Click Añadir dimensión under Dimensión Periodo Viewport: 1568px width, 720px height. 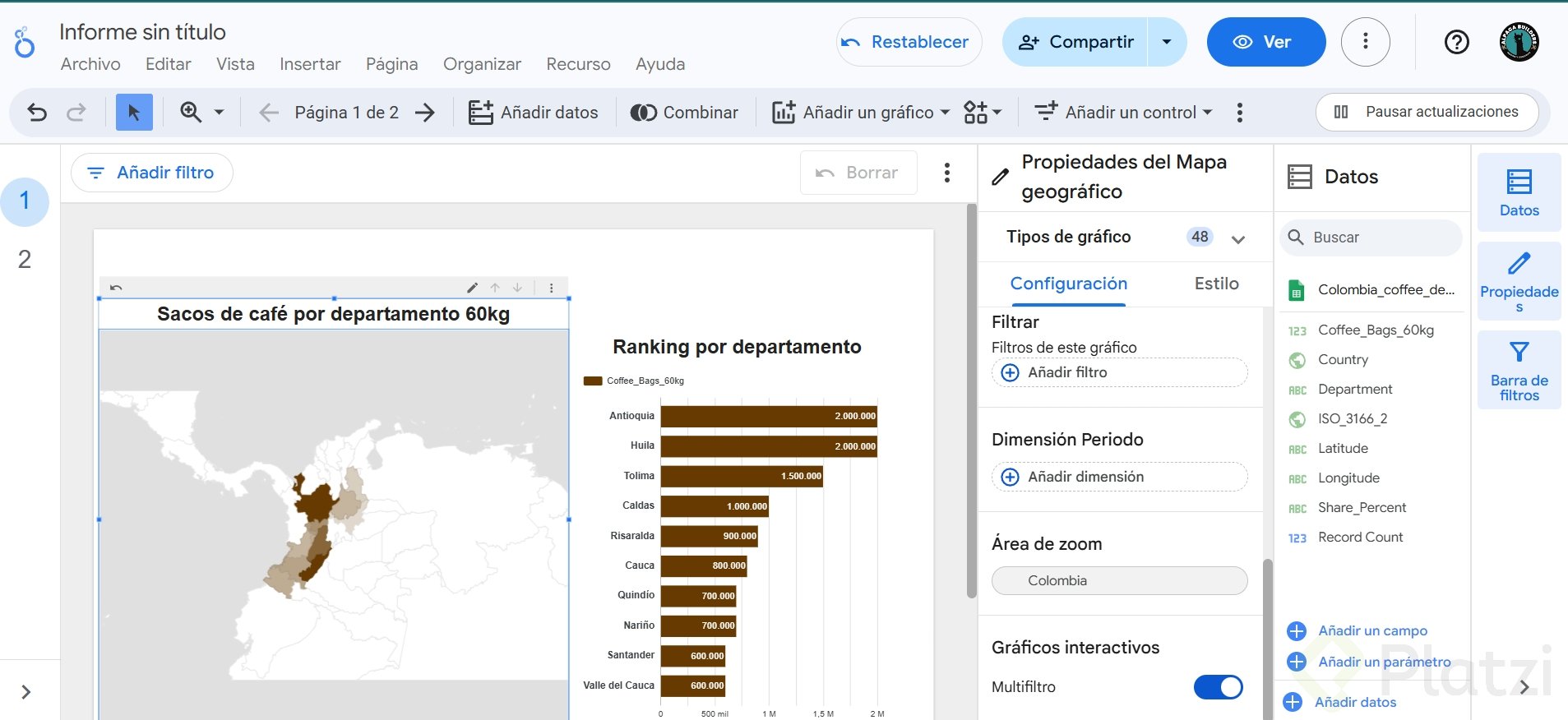(1119, 477)
